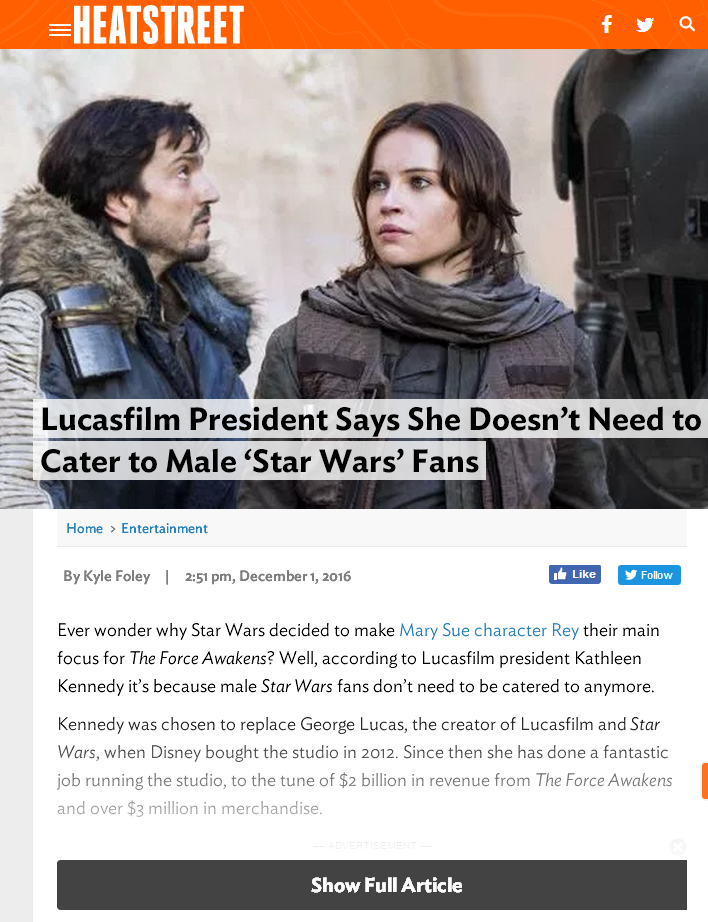
Task: Click the bird icon in Follow button
Action: (x=631, y=575)
